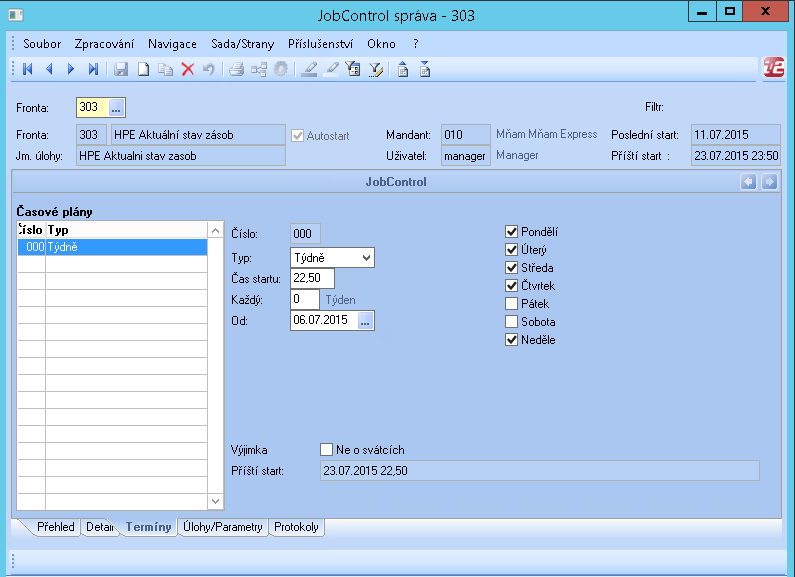Screen dimensions: 795x577
Task: Open the ? help menu
Action: tap(416, 44)
